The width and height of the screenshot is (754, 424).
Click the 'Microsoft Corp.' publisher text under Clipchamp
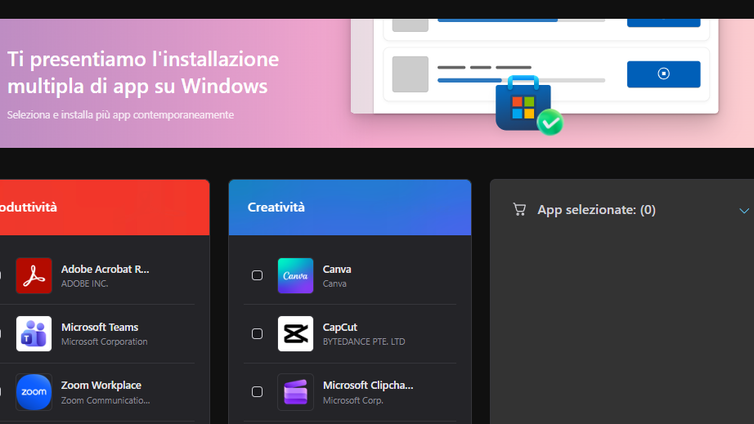(x=353, y=400)
